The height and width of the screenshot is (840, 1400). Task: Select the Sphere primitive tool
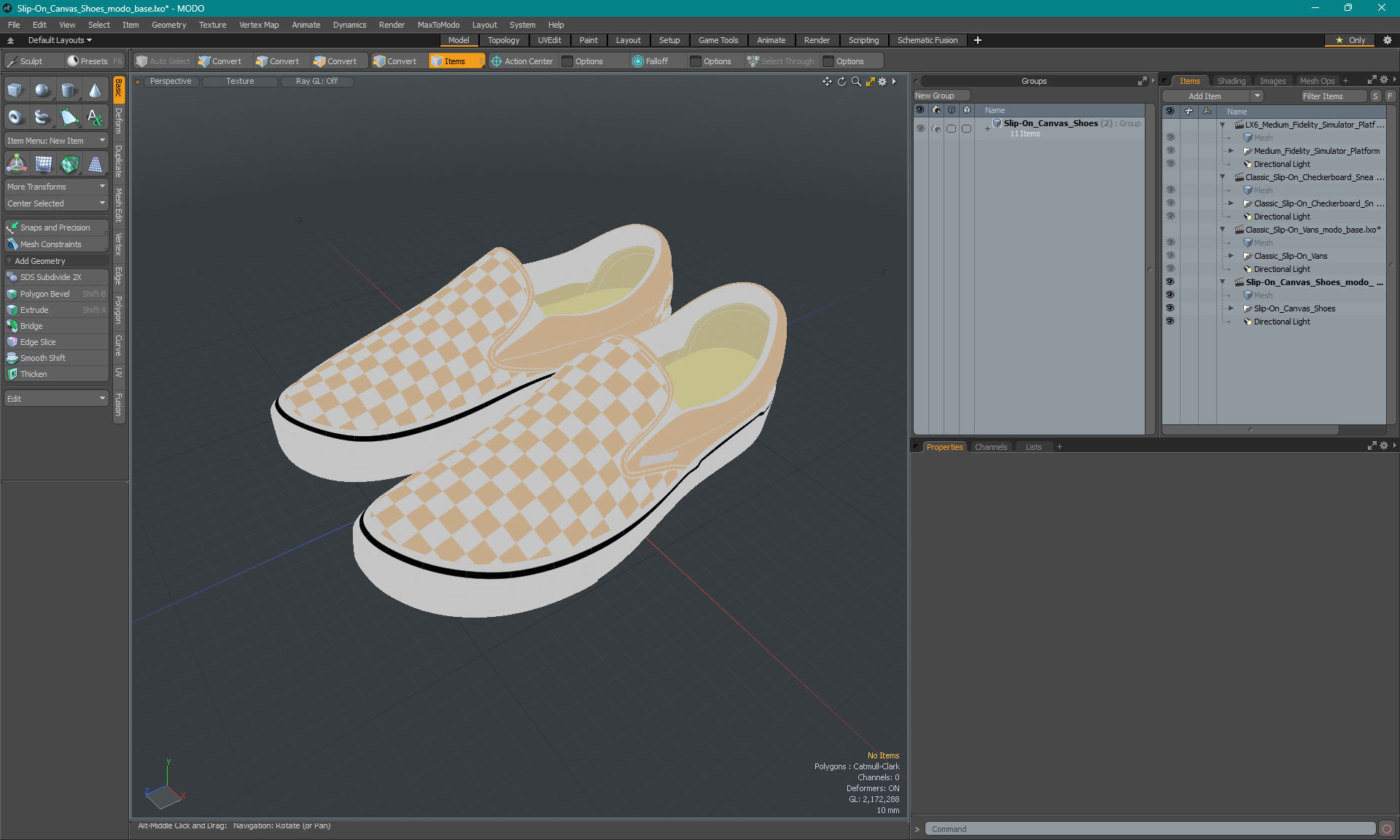42,90
